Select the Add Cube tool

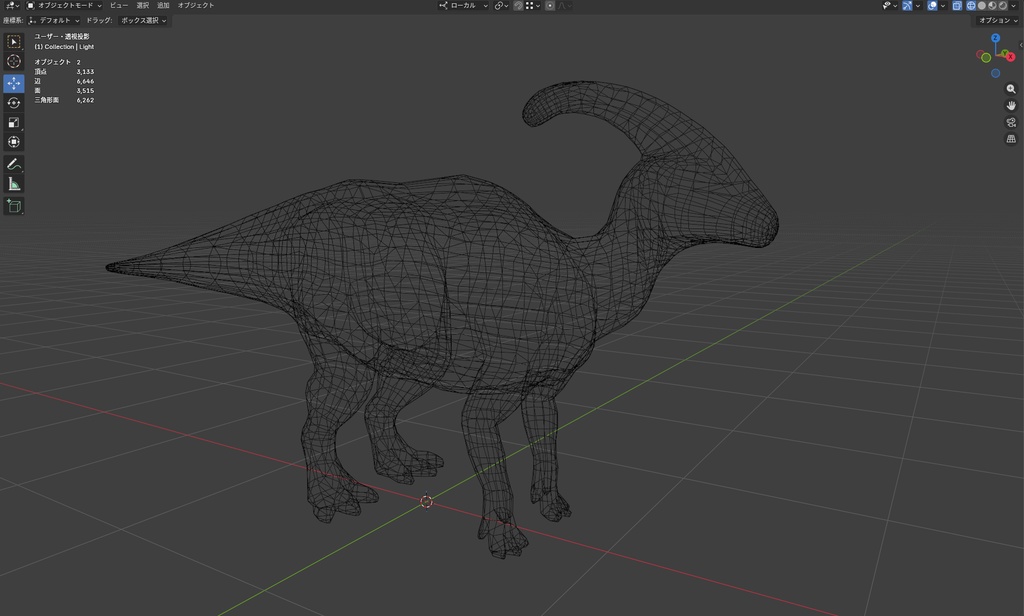14,206
